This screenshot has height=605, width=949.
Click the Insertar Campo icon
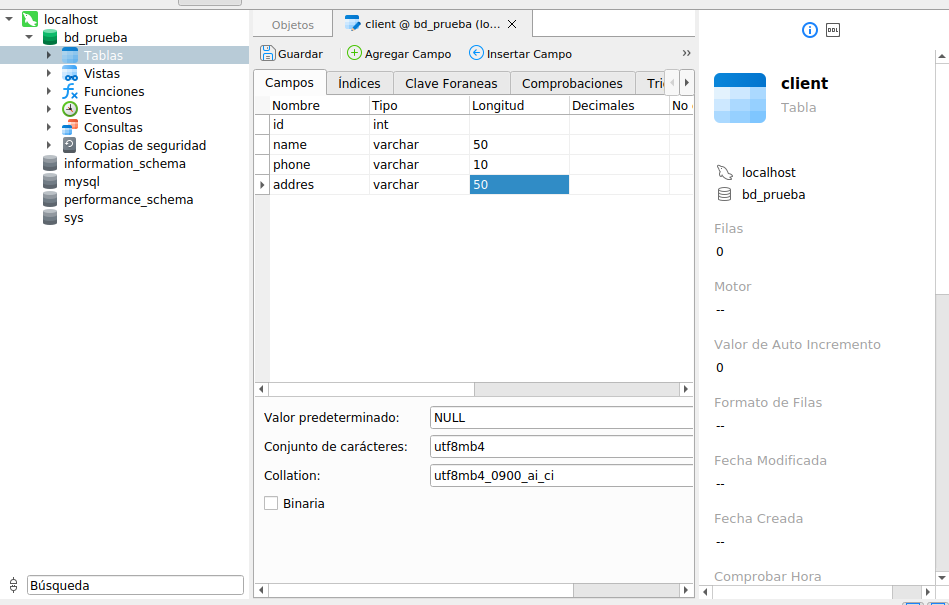(x=476, y=53)
